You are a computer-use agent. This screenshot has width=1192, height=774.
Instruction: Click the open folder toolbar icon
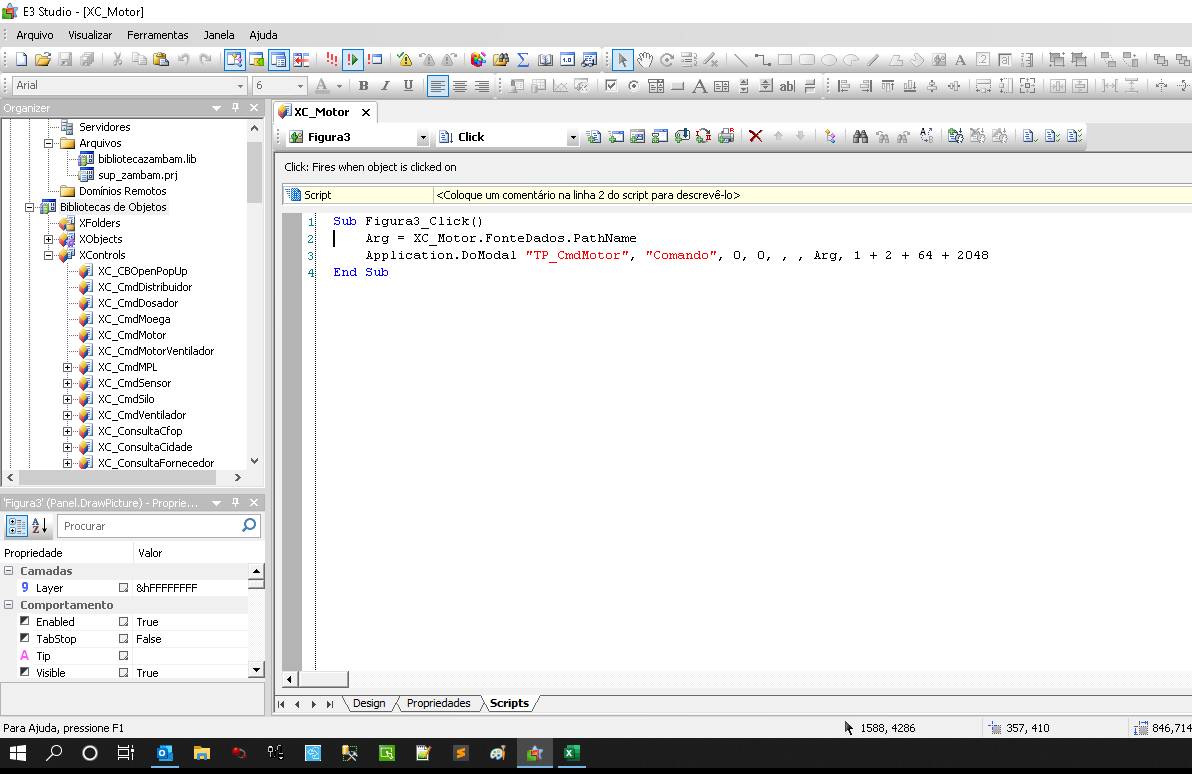43,59
